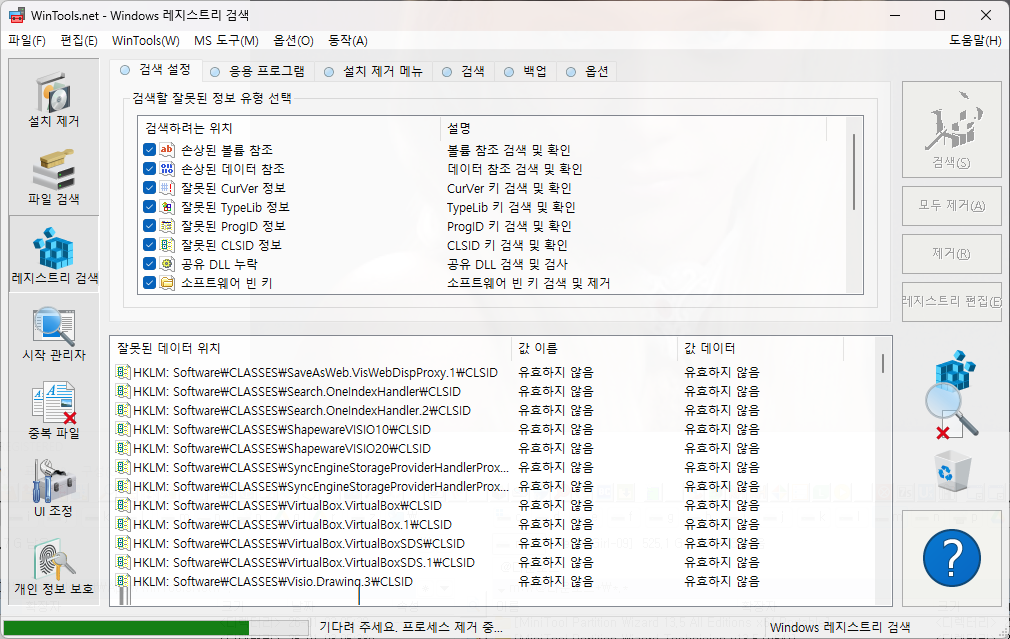Open the 파일(F) menu
This screenshot has width=1010, height=639.
tap(27, 41)
